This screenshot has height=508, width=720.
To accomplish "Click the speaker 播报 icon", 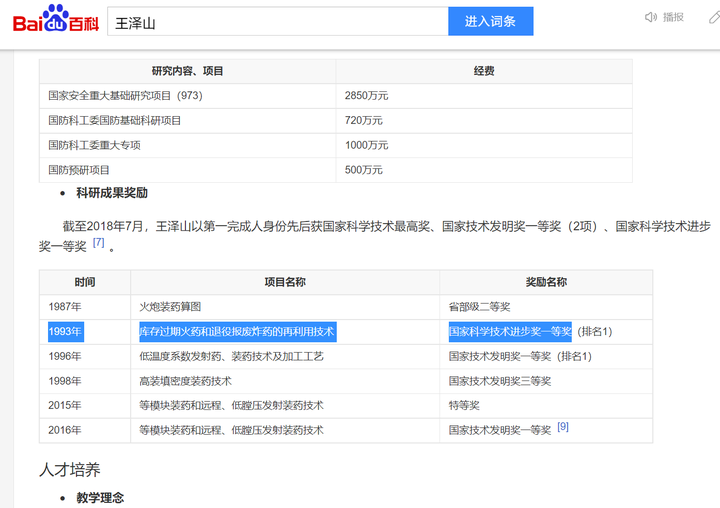I will [x=651, y=17].
